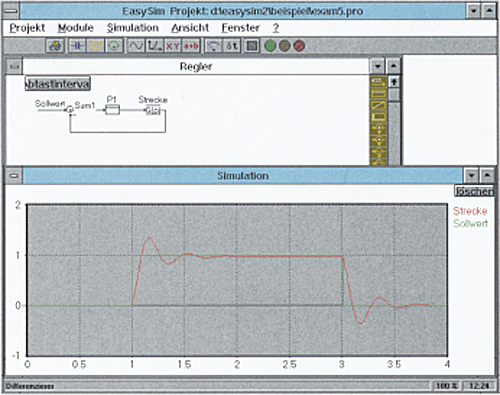Open the δt time step tool

coord(232,46)
